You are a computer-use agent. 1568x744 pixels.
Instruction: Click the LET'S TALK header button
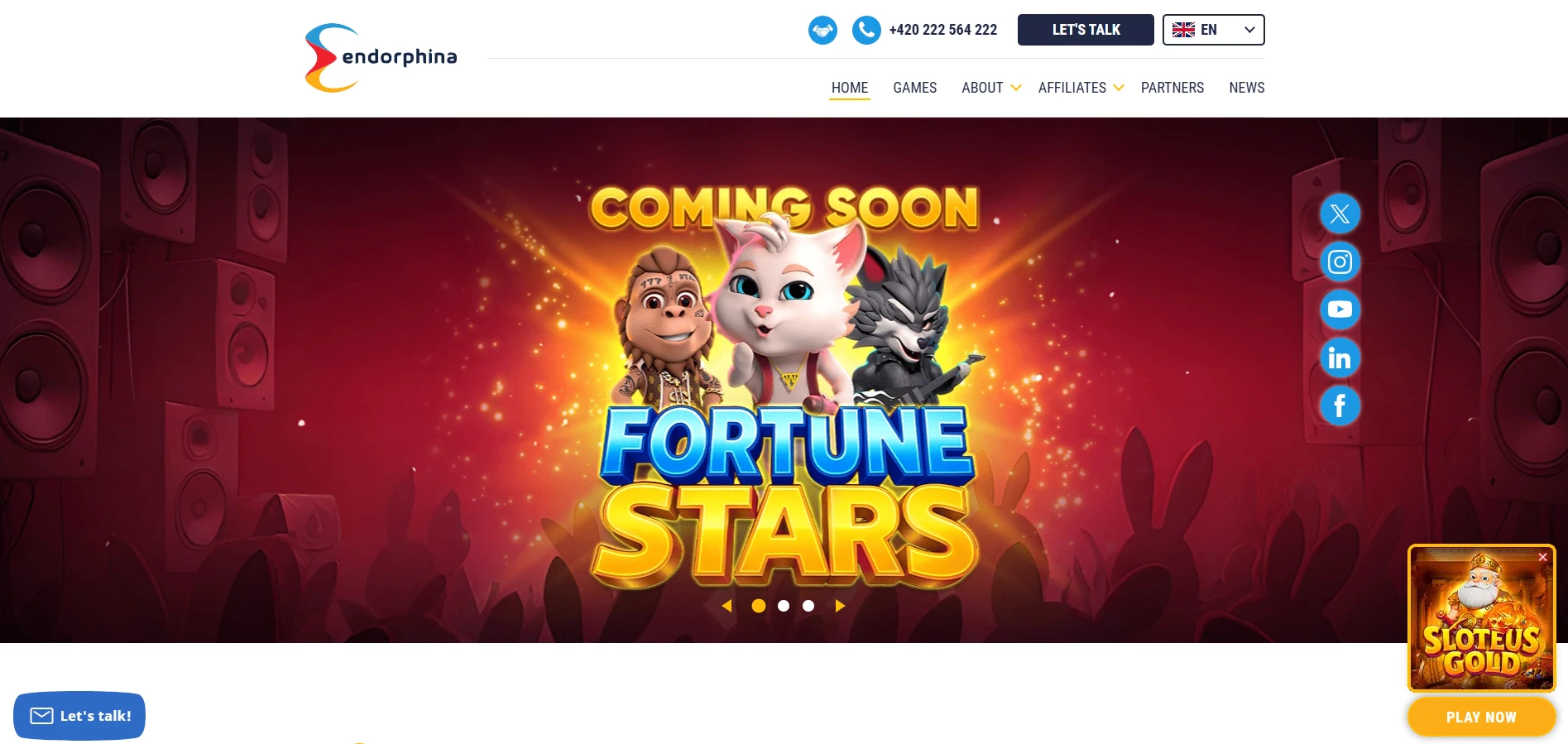click(1086, 30)
